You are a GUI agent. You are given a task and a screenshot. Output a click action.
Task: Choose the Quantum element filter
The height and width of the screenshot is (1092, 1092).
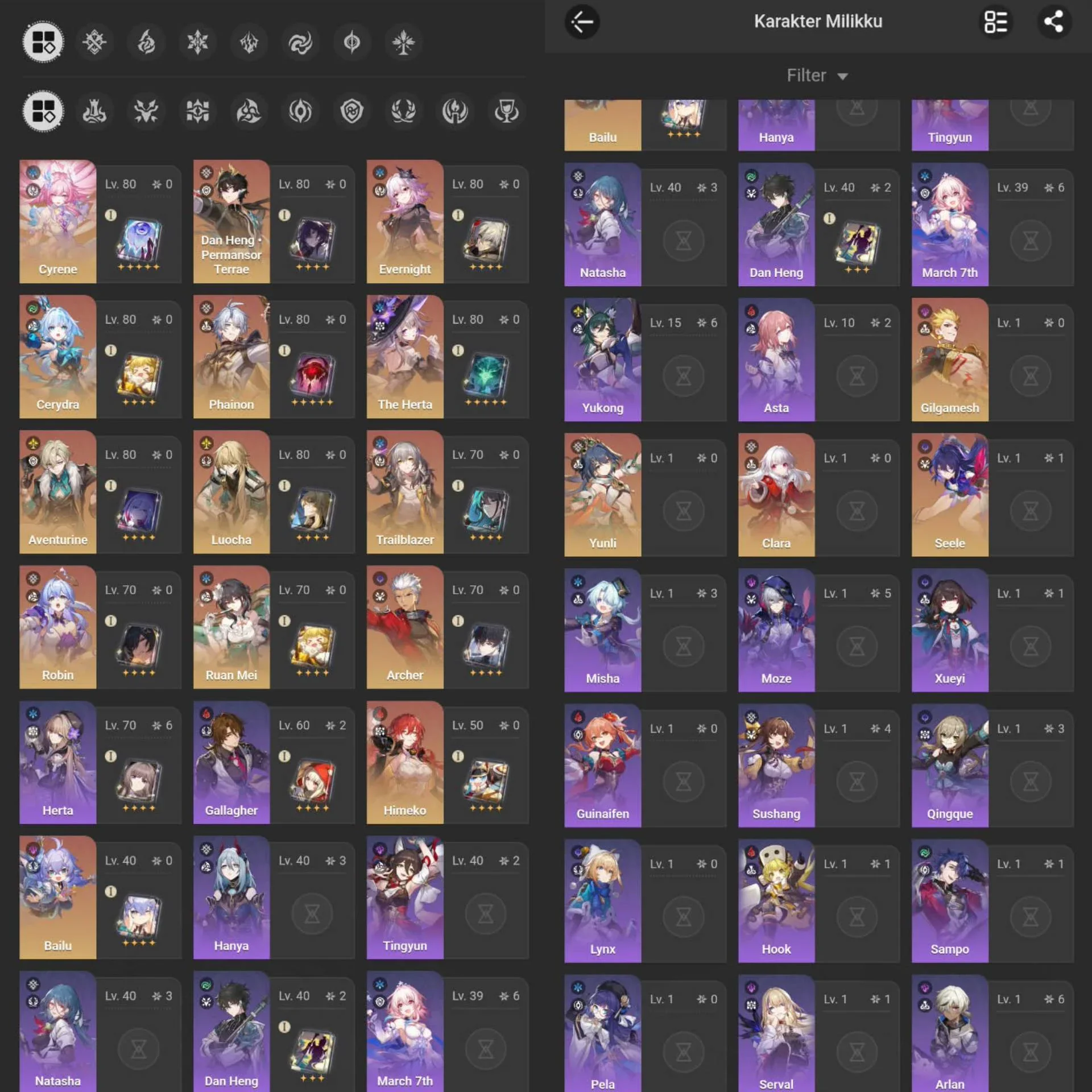(x=352, y=42)
